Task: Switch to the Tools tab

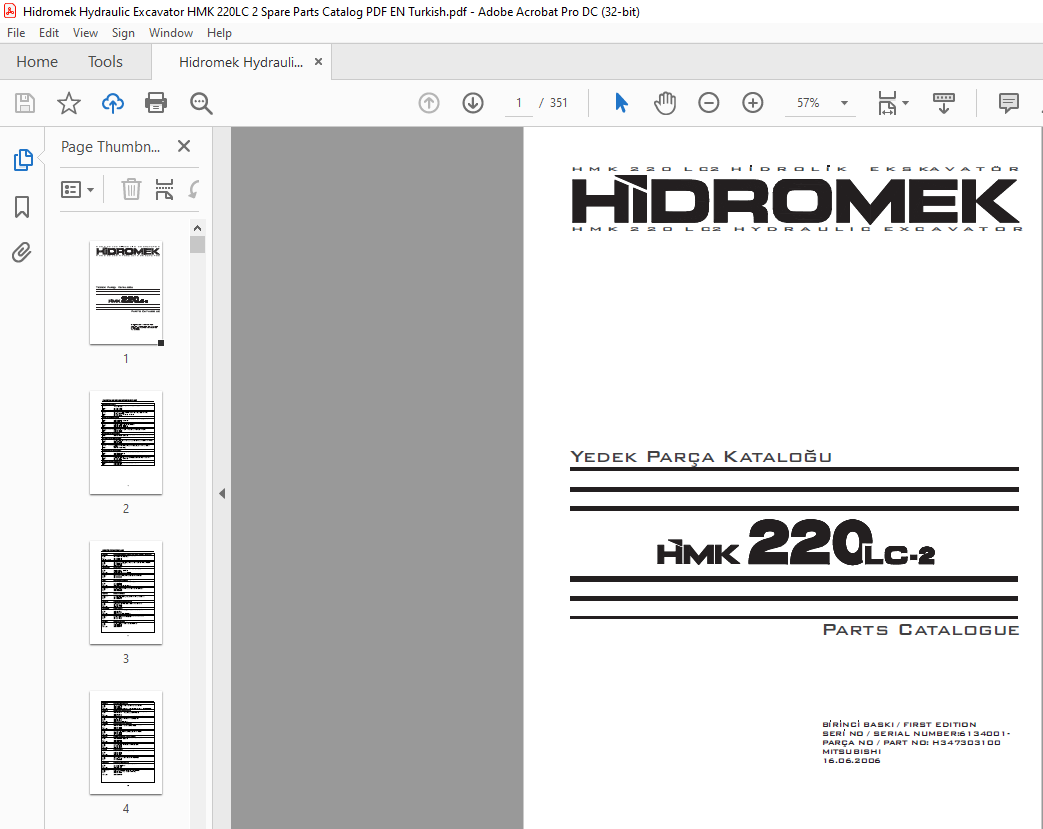Action: [105, 62]
